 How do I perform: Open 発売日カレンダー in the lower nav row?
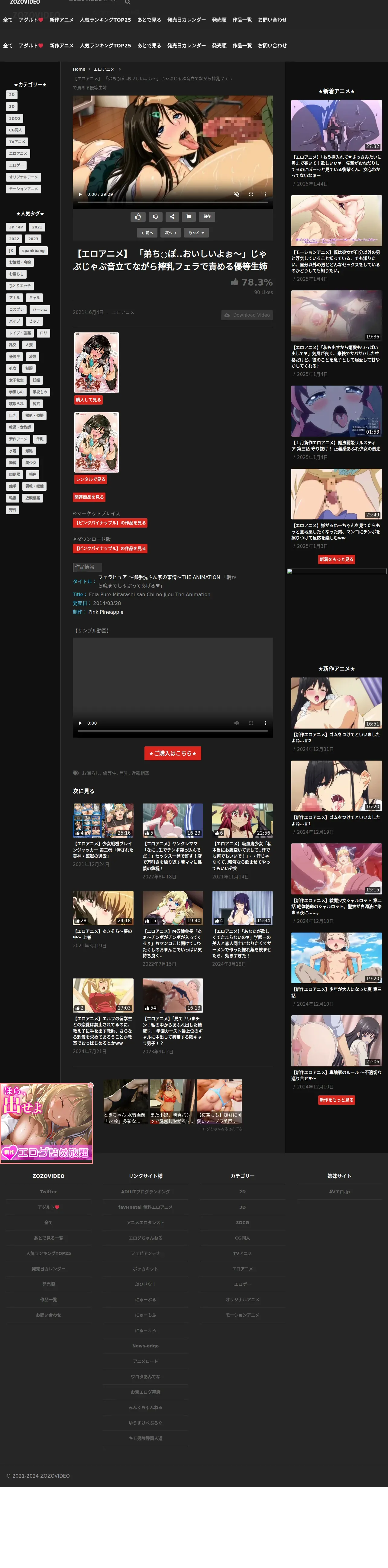coord(186,46)
